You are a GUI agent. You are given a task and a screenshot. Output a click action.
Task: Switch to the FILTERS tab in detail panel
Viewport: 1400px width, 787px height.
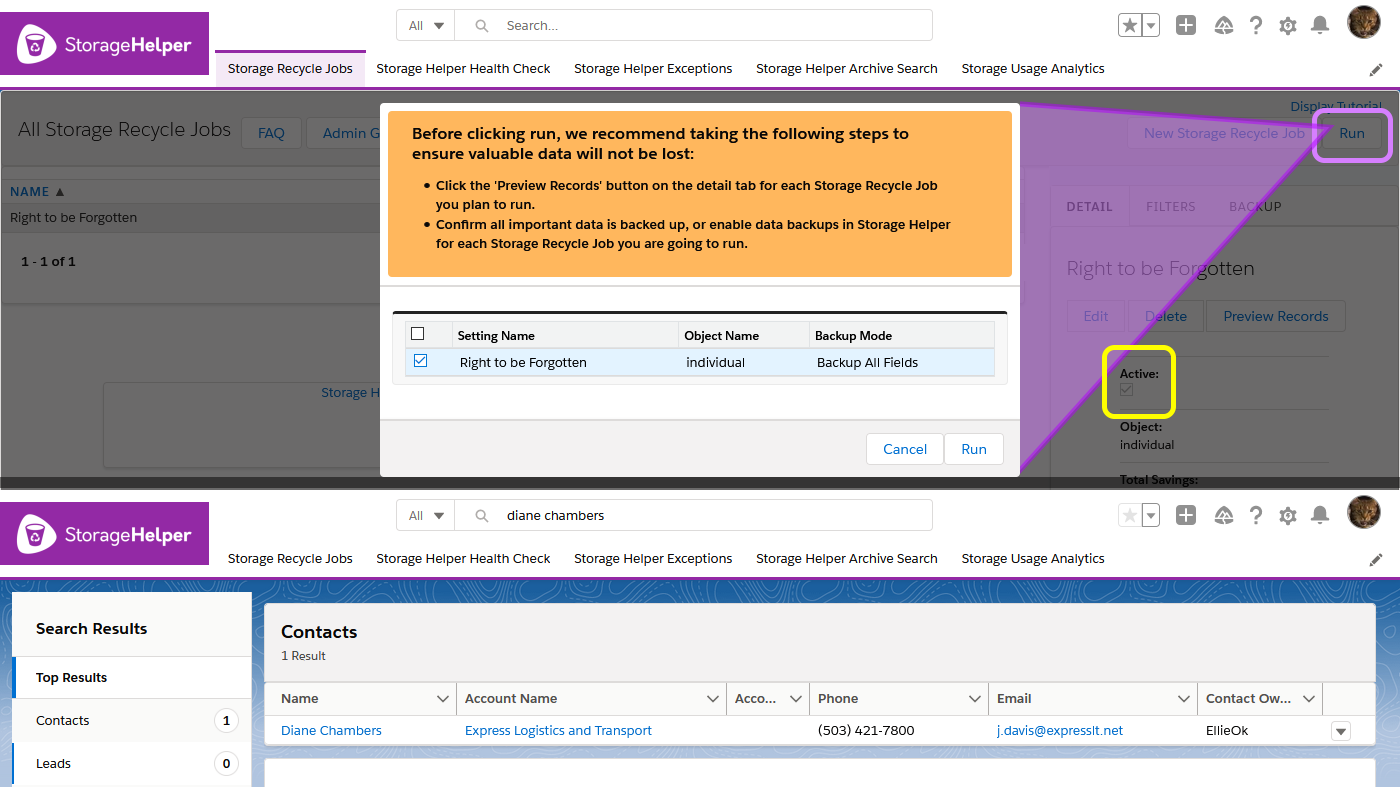(1170, 207)
